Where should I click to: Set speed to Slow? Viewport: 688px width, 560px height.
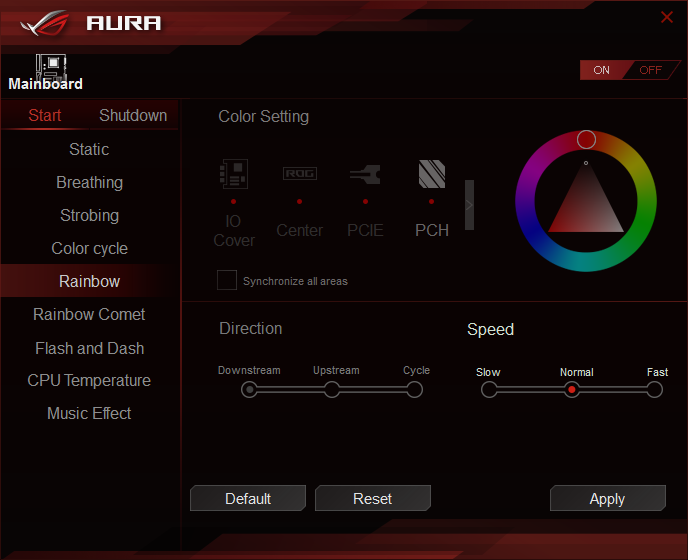(489, 389)
